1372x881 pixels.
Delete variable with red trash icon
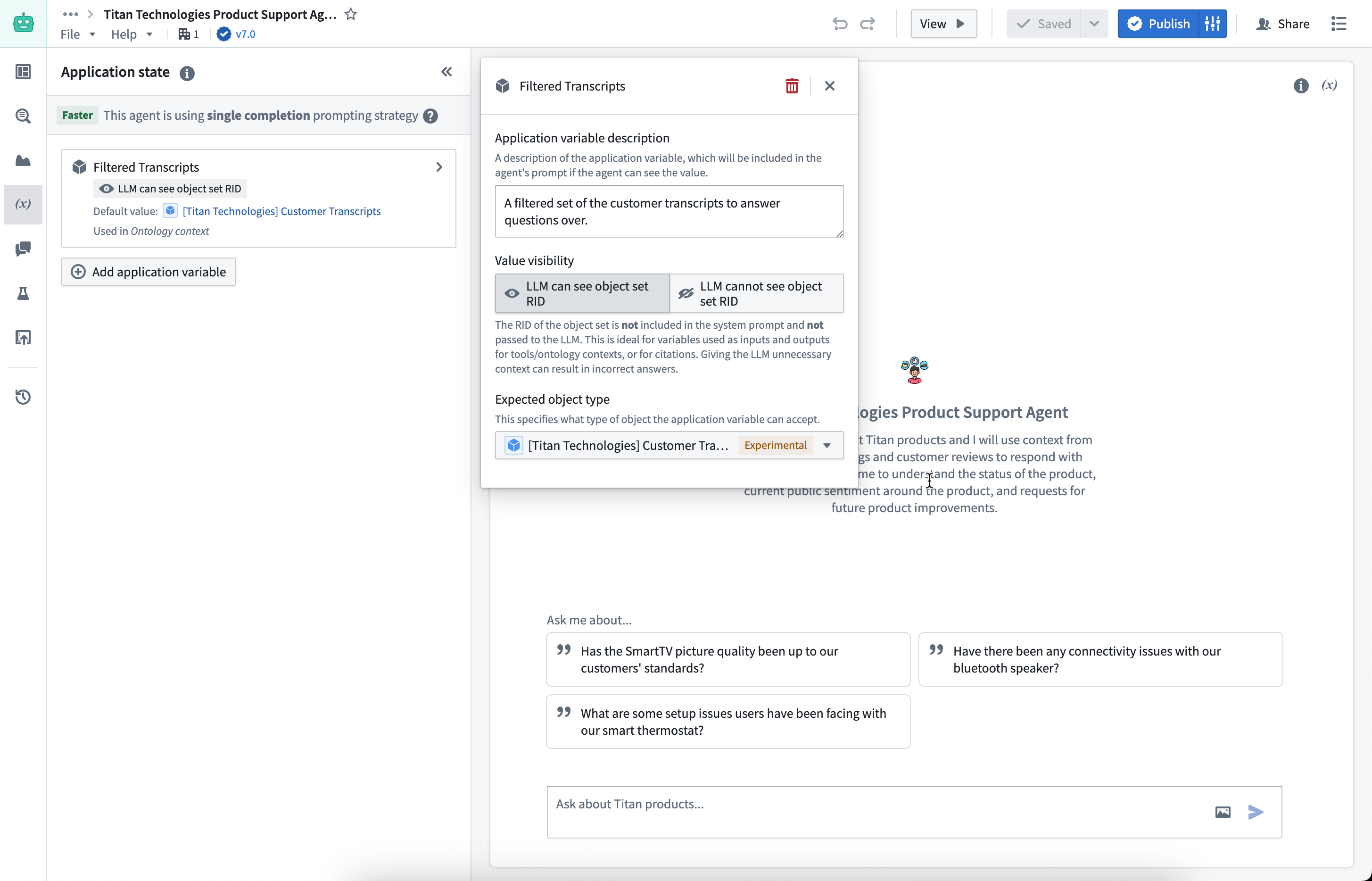792,86
